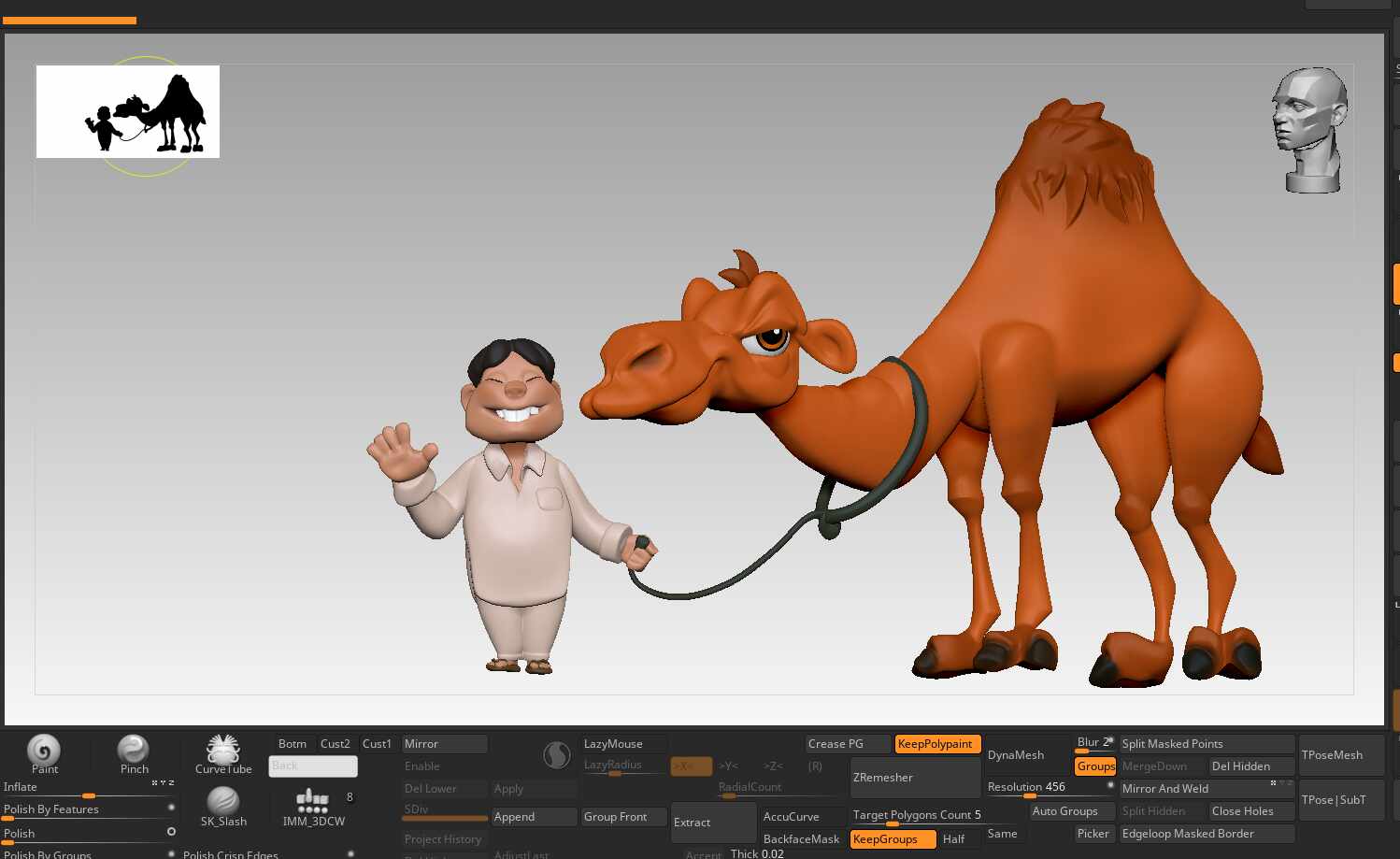1400x859 pixels.
Task: Toggle X axis symmetry
Action: coord(692,766)
